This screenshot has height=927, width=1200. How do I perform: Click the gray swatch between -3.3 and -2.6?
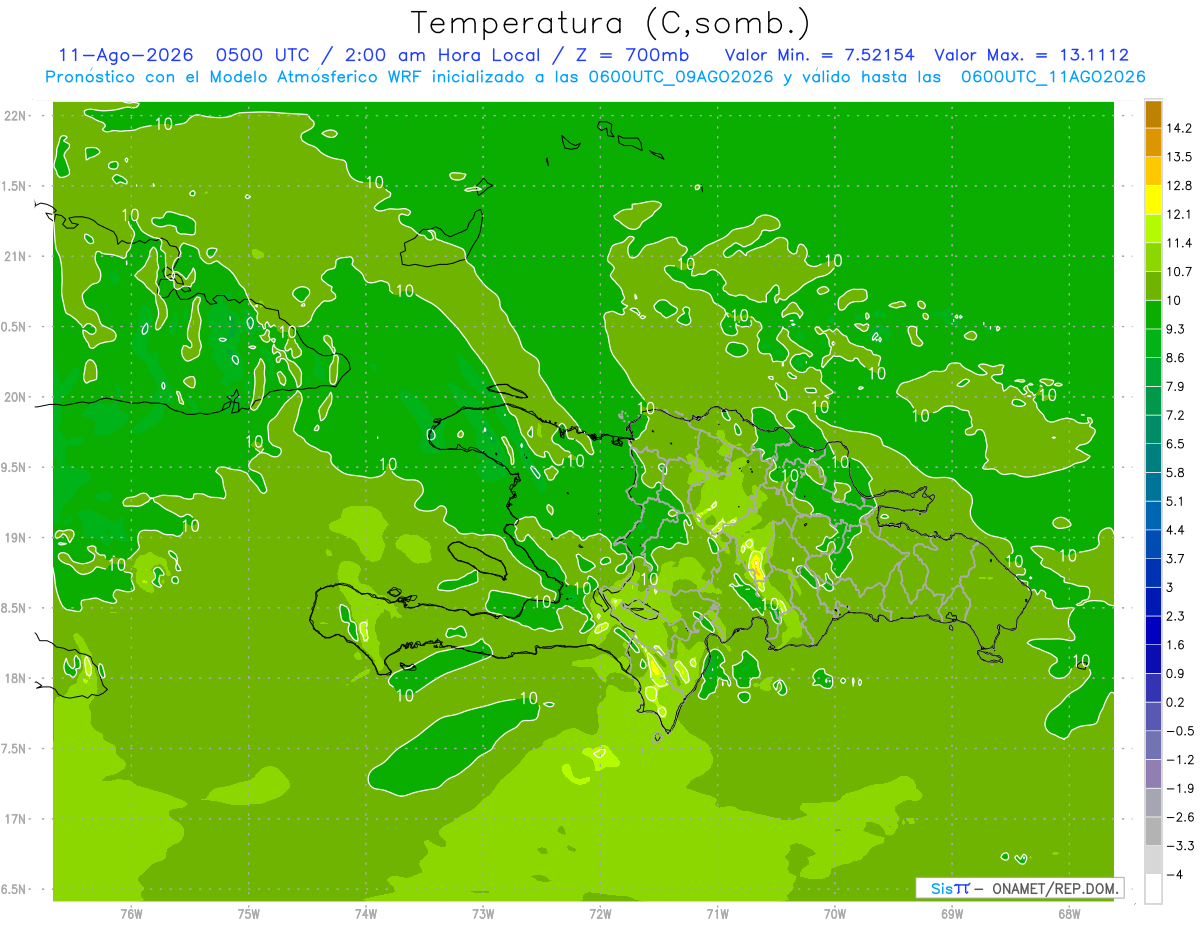1153,831
